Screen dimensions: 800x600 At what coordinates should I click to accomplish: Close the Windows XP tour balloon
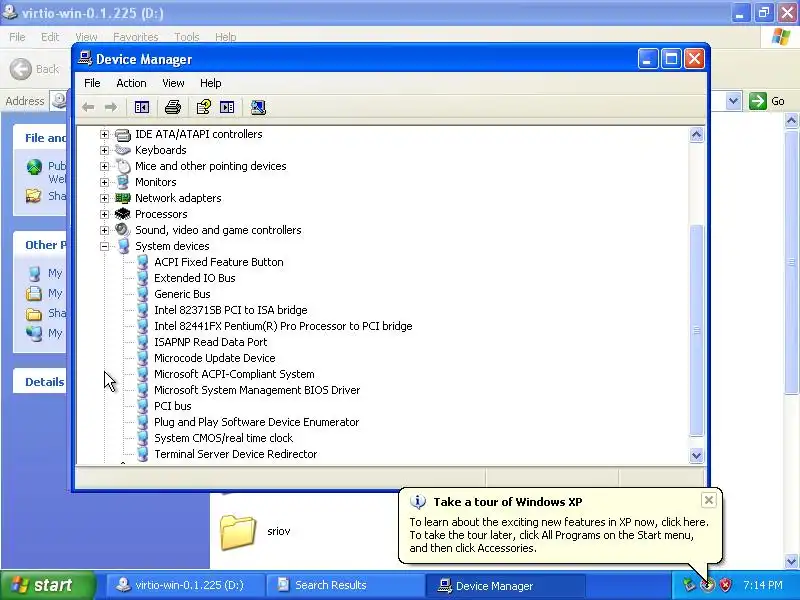point(709,501)
